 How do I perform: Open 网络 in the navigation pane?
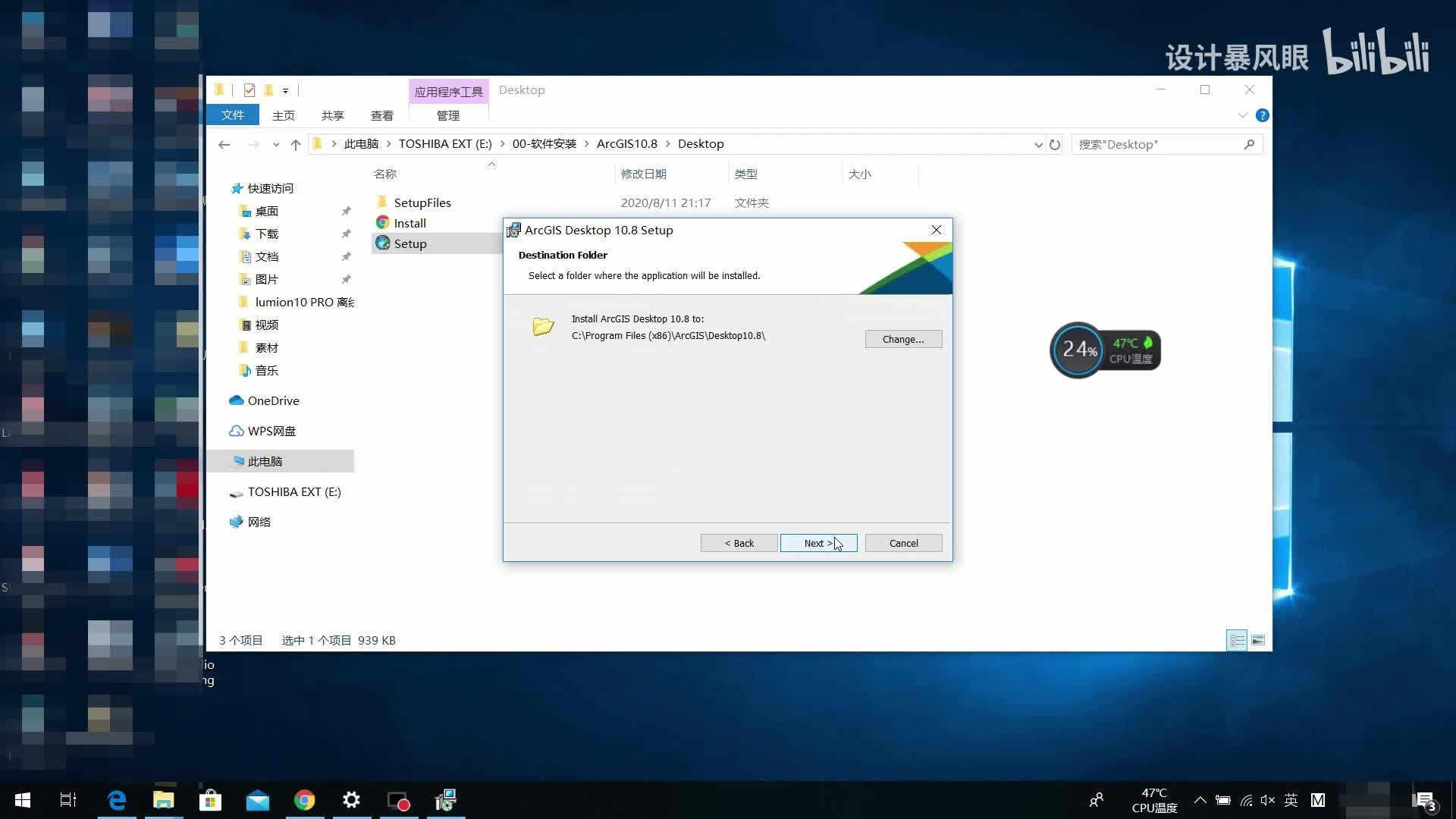click(259, 522)
